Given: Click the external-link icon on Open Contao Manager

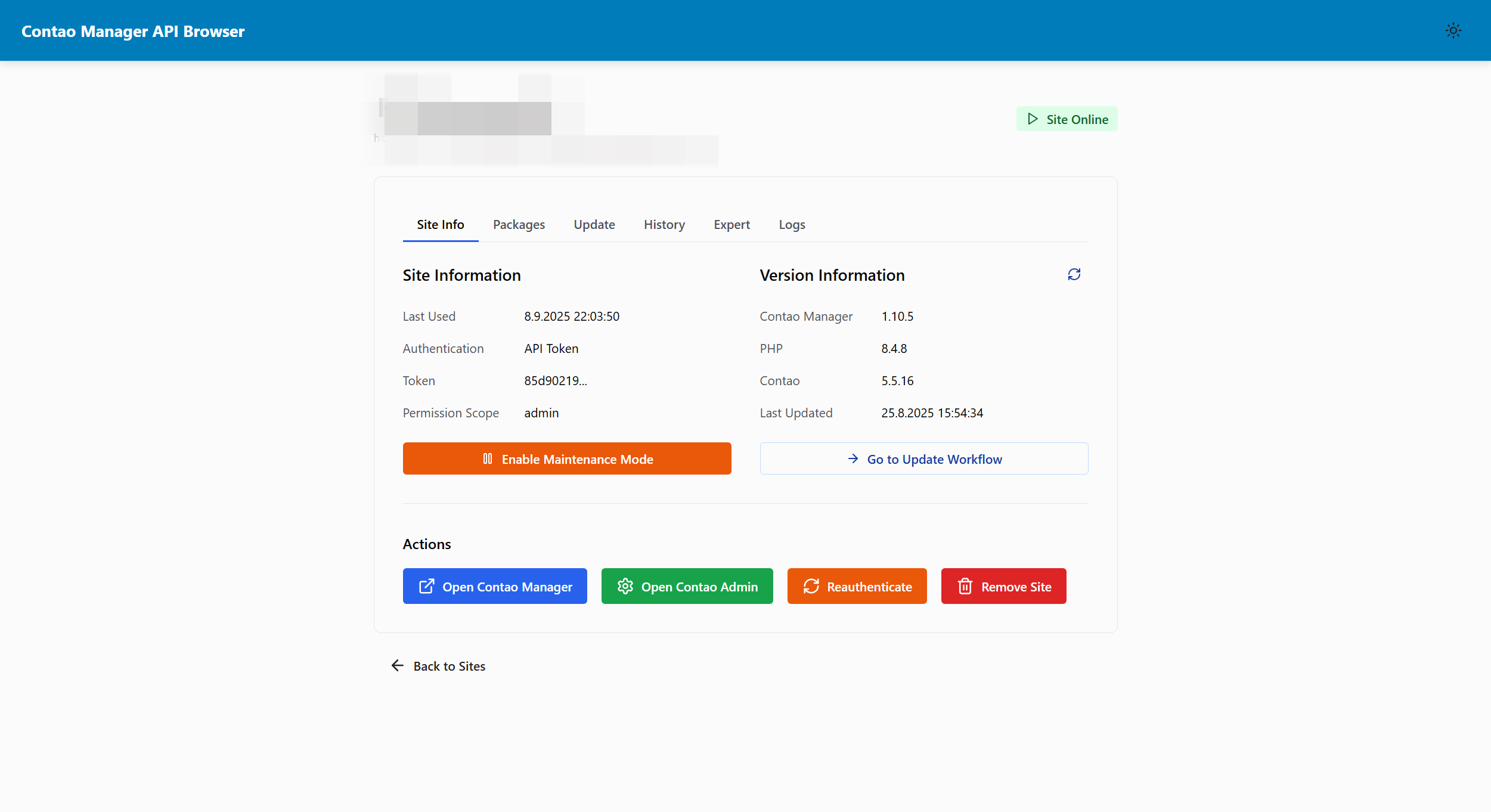Looking at the screenshot, I should coord(426,587).
